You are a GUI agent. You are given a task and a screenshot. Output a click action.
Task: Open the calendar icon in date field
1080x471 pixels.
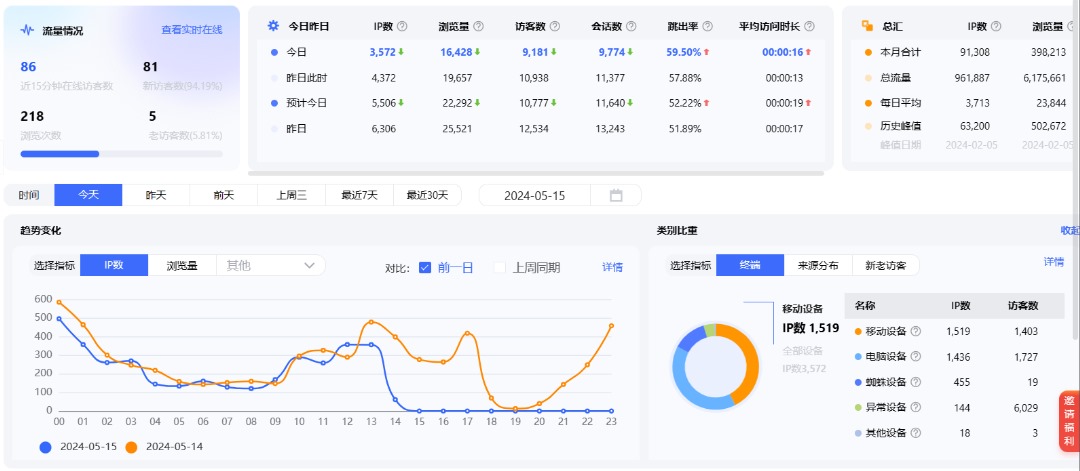tap(616, 196)
